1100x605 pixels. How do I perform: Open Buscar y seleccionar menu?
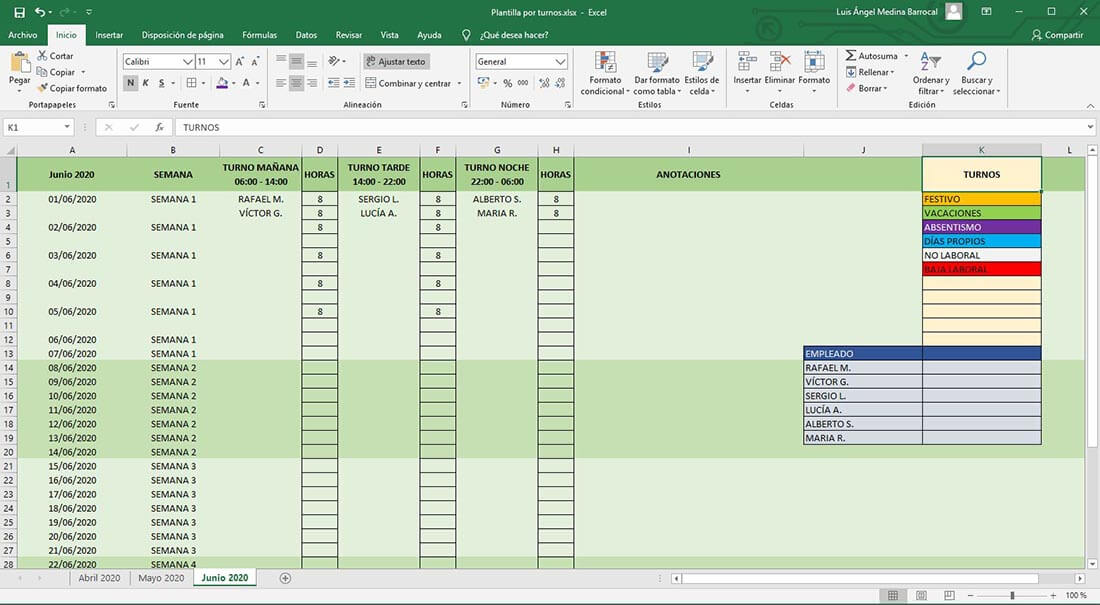977,73
